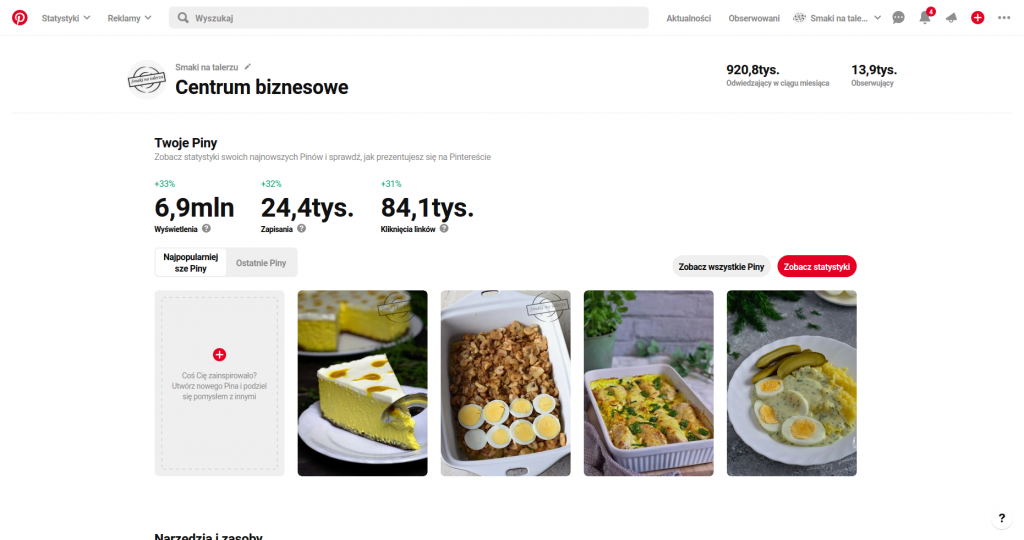This screenshot has height=540, width=1024.
Task: Open the Pinterest logo home link
Action: click(20, 18)
